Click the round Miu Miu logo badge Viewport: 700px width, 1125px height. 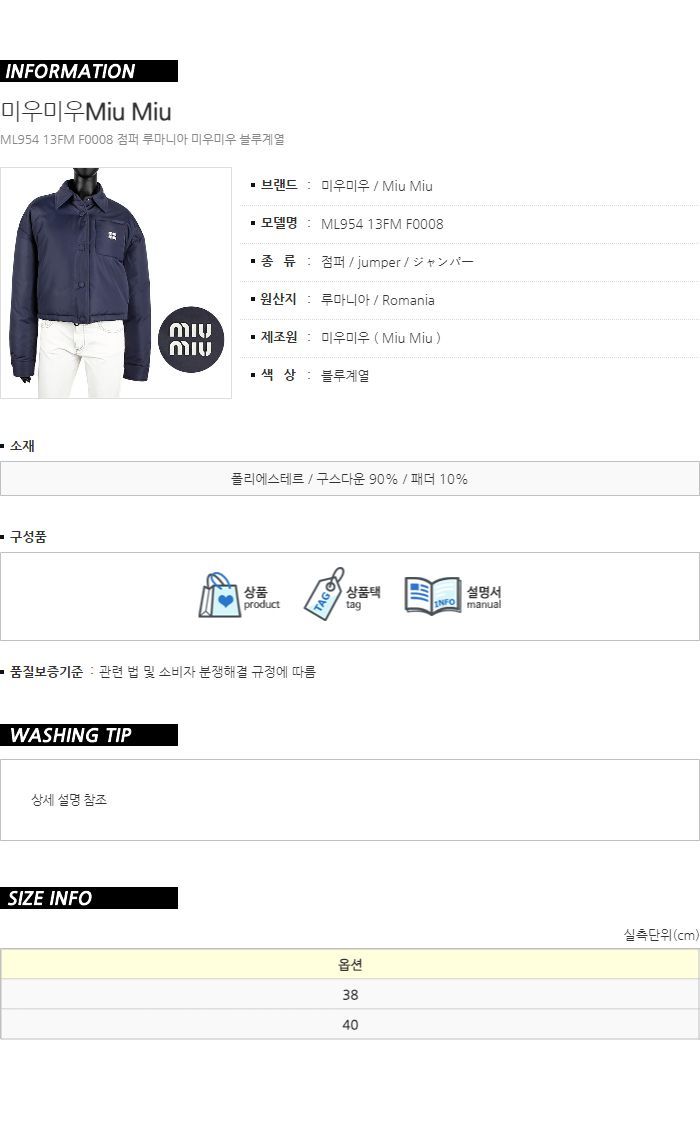point(191,339)
